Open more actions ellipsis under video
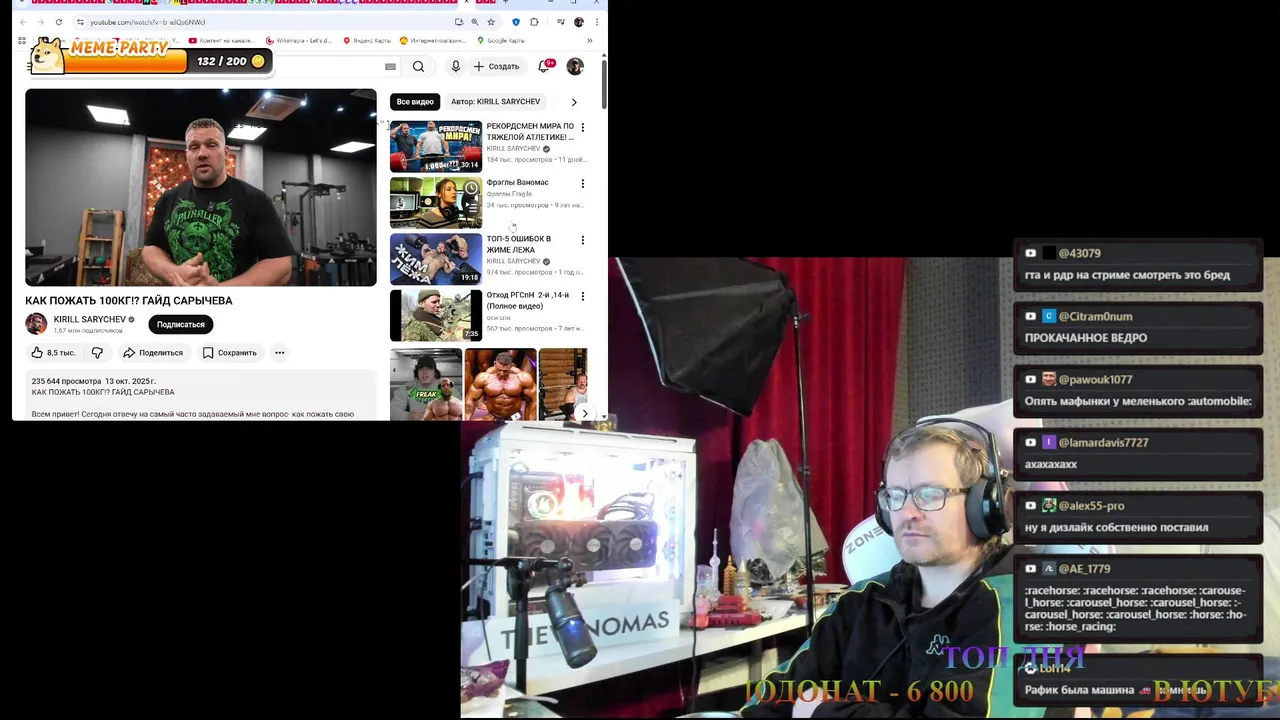 [280, 352]
